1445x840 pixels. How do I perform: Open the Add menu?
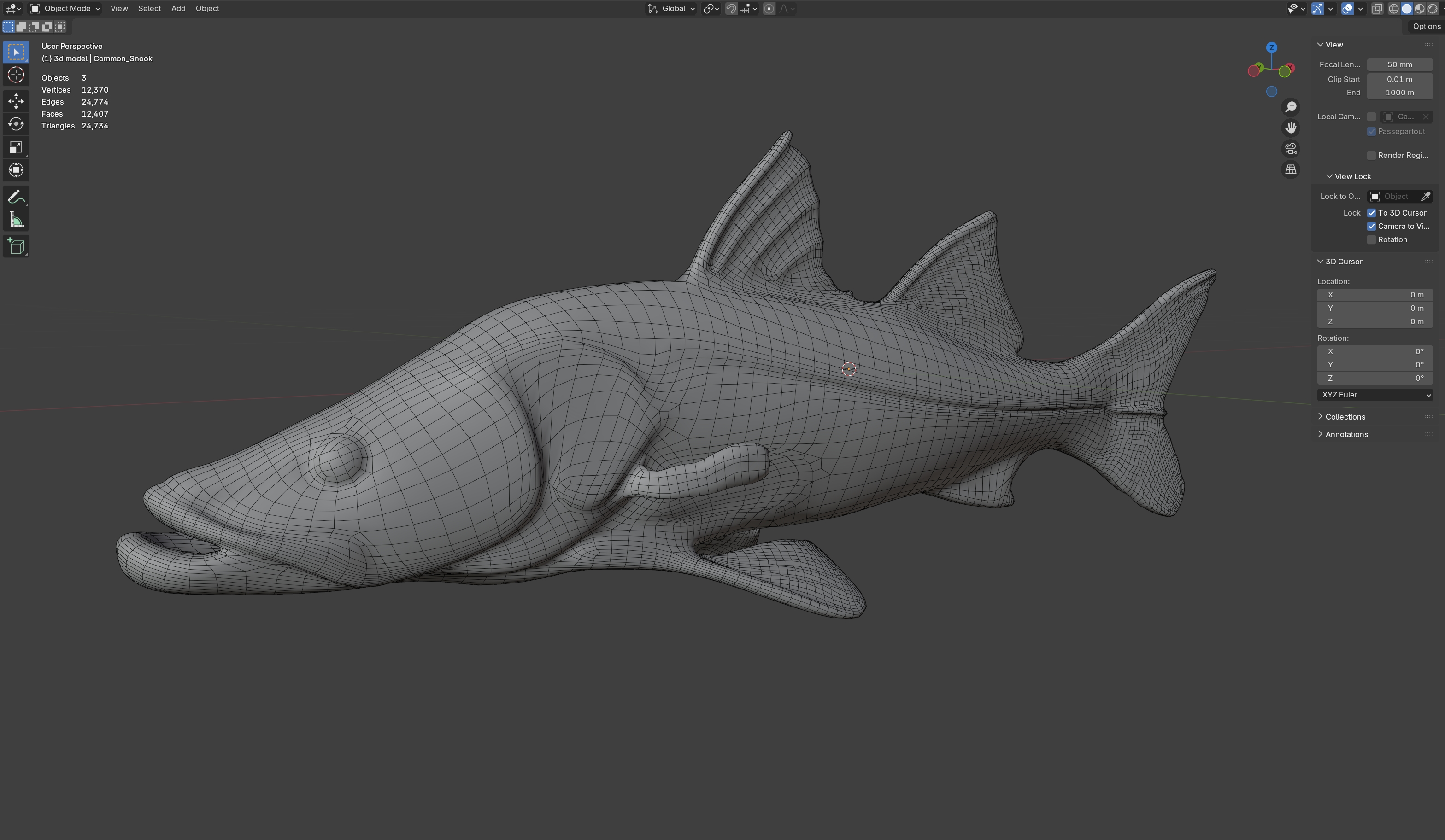point(178,9)
